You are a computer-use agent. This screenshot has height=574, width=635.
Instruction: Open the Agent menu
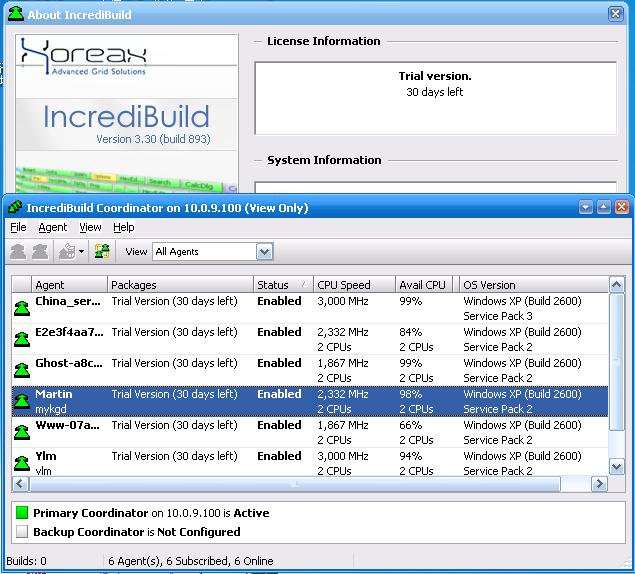53,228
